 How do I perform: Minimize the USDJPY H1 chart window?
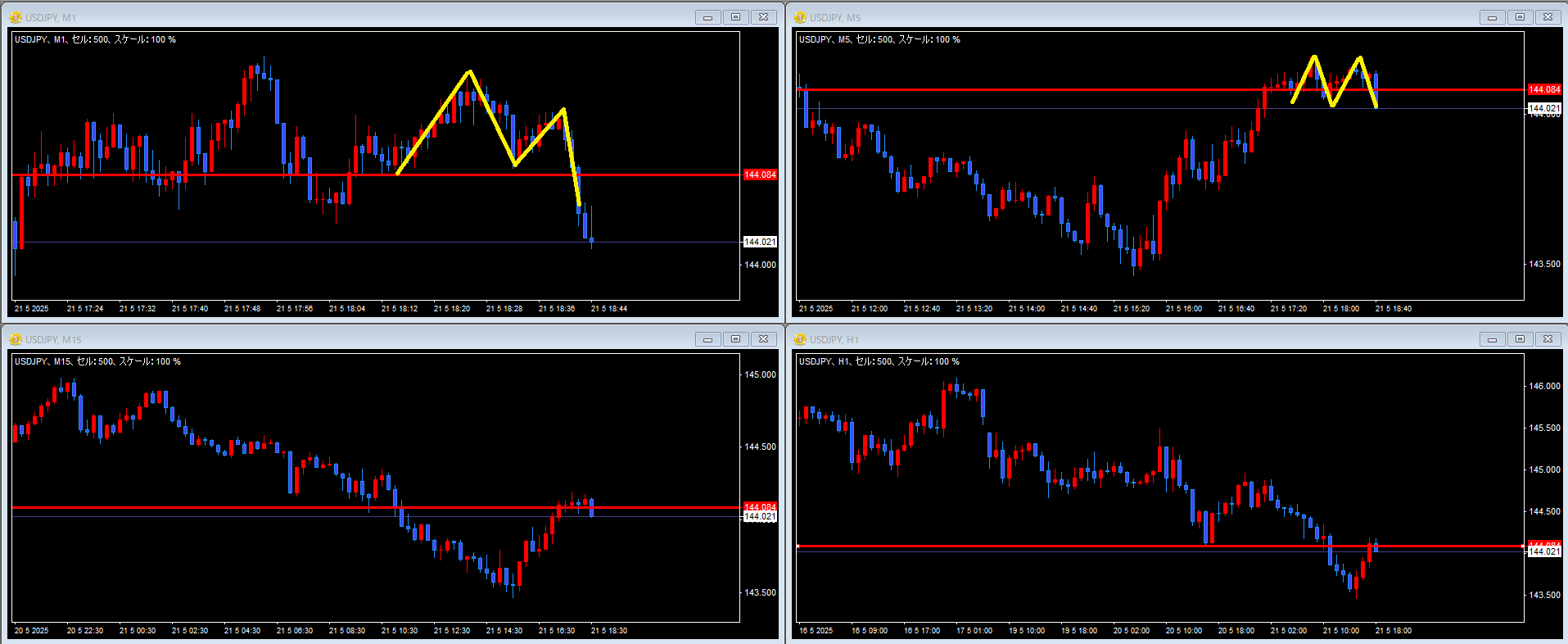[1493, 339]
